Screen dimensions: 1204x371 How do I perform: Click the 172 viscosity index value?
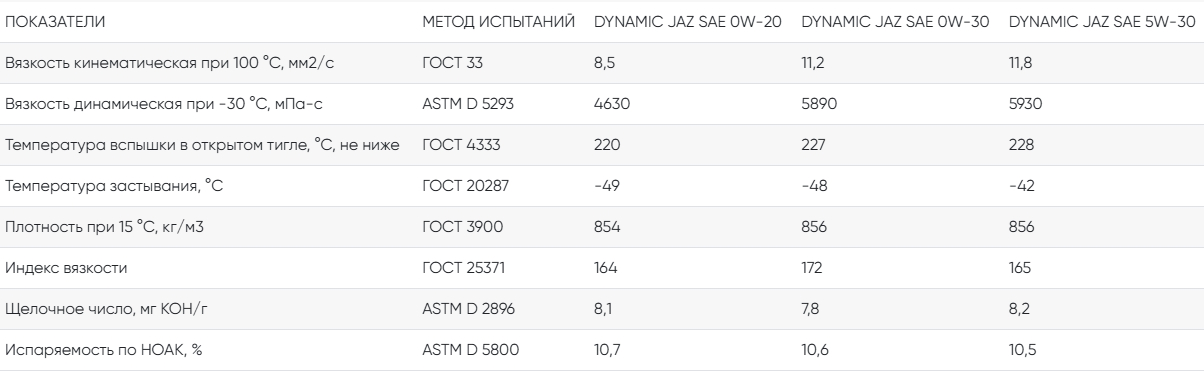click(x=813, y=269)
